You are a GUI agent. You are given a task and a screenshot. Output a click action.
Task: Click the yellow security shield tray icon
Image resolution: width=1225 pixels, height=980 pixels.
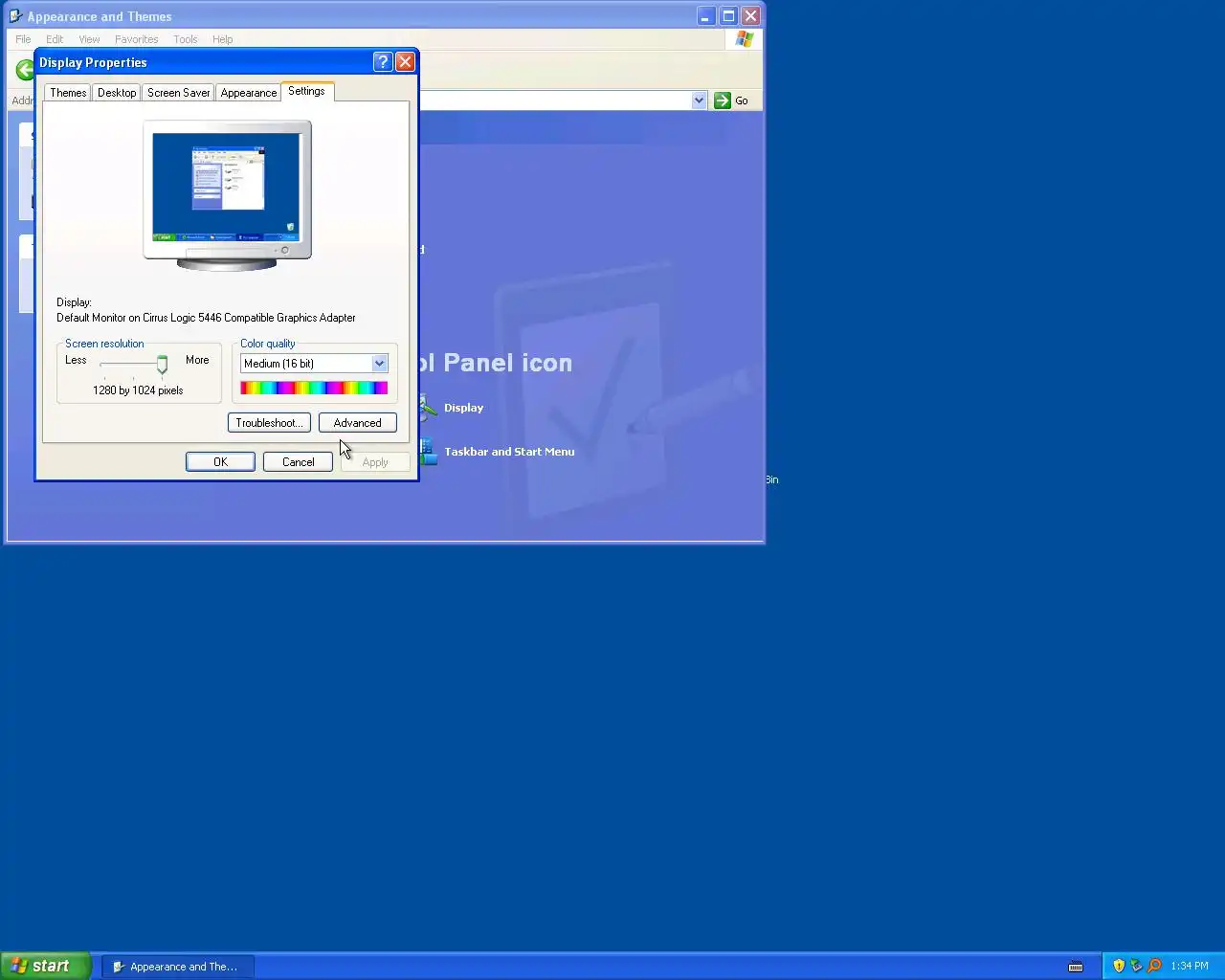pyautogui.click(x=1119, y=966)
